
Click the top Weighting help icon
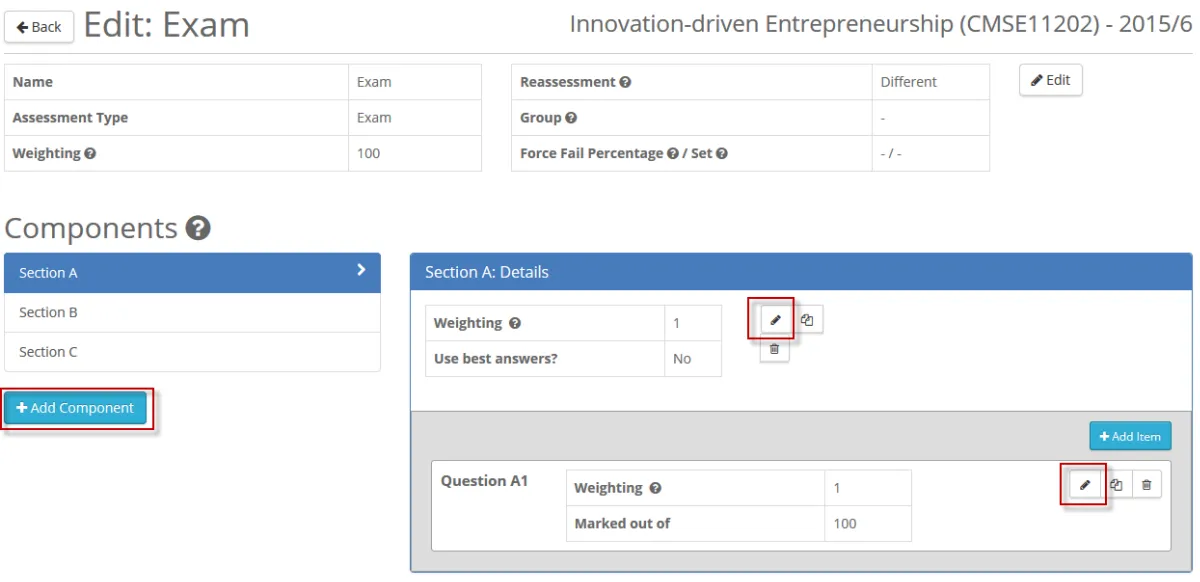coord(90,154)
